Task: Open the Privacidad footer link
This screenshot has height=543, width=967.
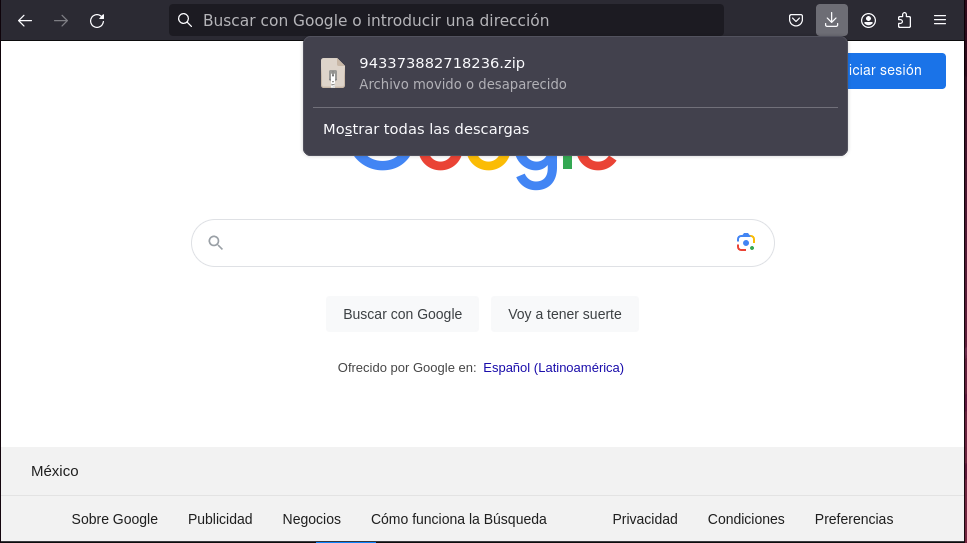Action: pyautogui.click(x=645, y=519)
